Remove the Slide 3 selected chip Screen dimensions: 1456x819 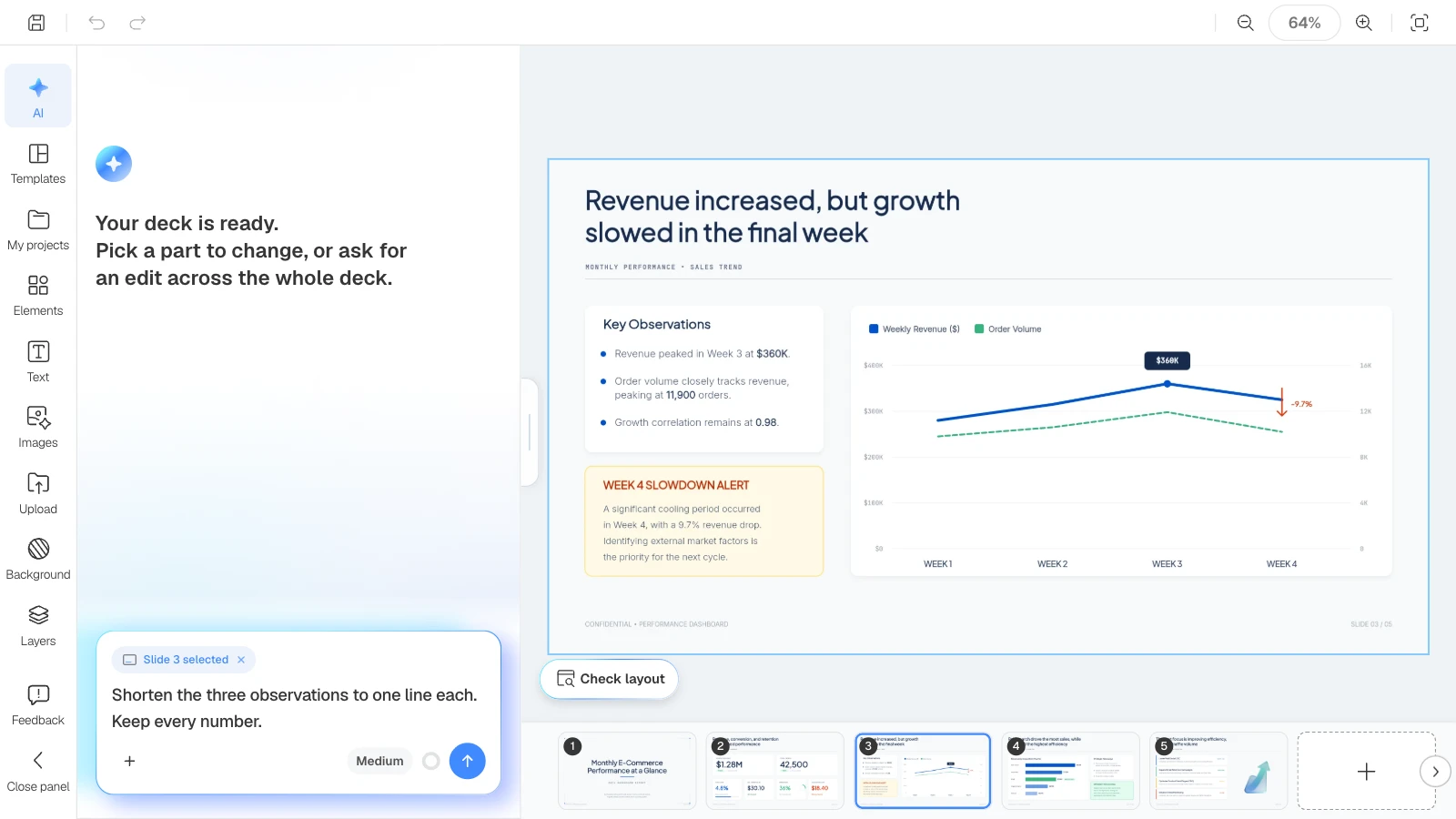[241, 660]
